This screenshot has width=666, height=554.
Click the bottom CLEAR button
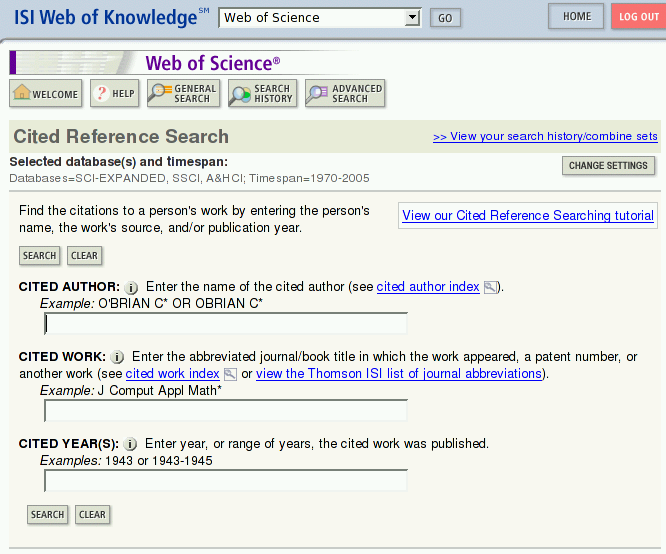(x=92, y=515)
